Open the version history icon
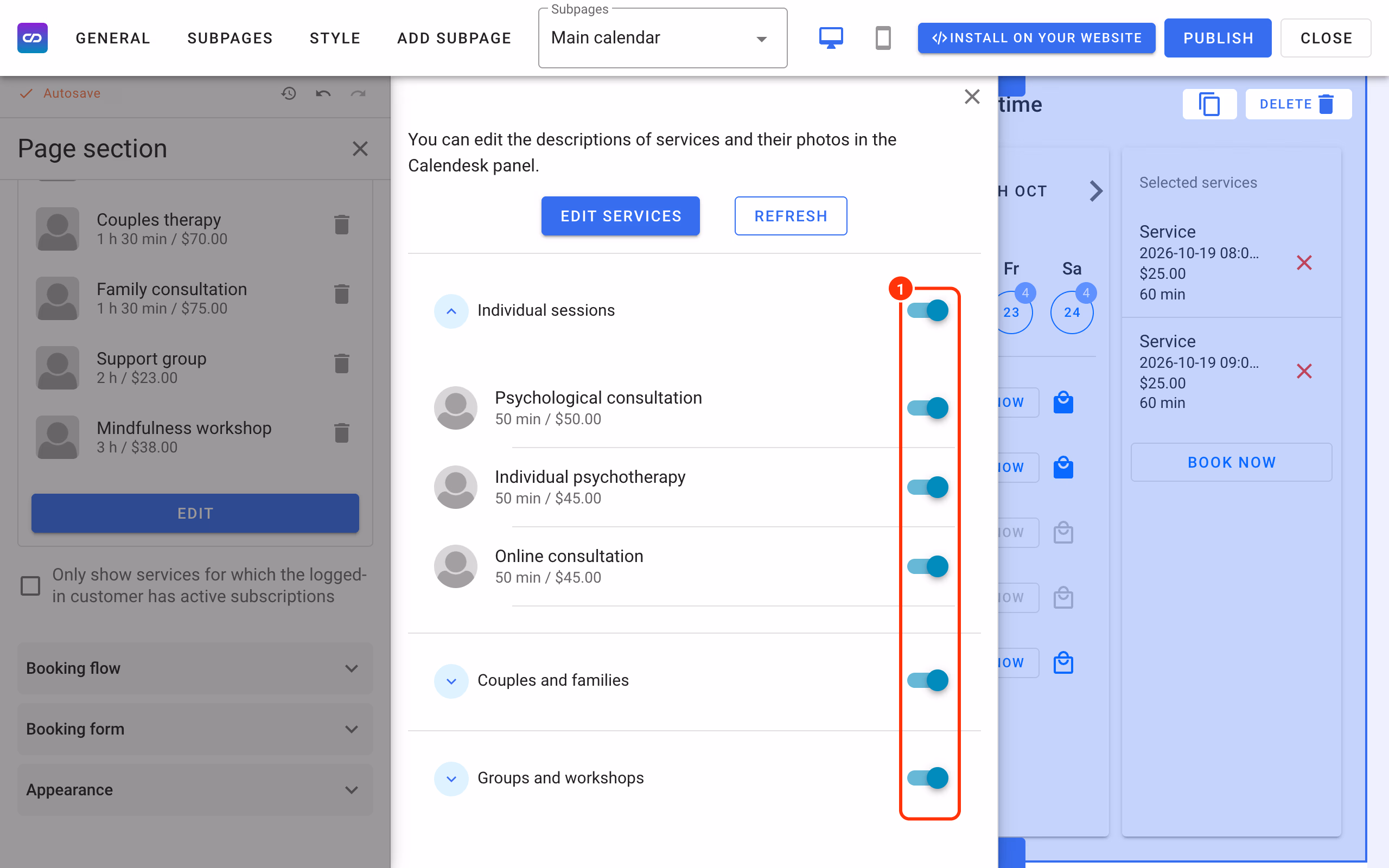Viewport: 1389px width, 868px height. [x=289, y=93]
